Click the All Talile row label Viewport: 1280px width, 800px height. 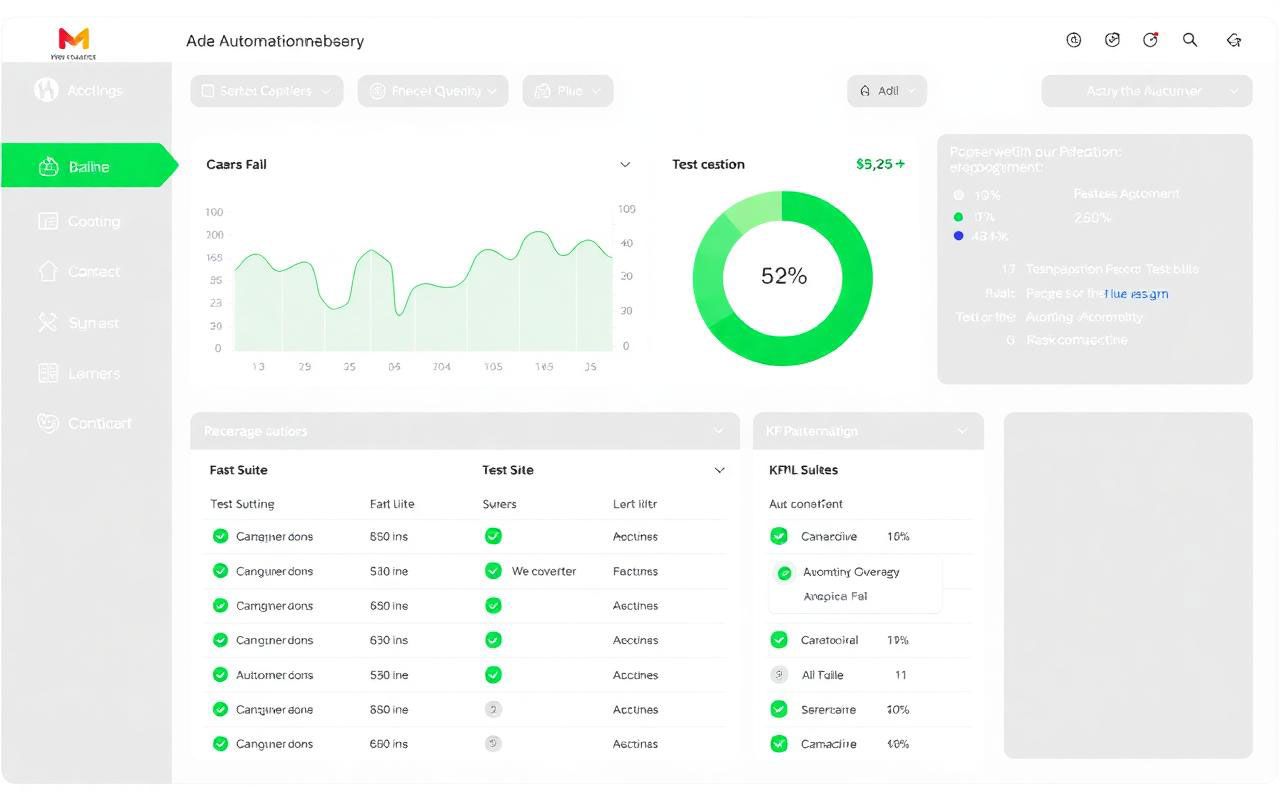tap(822, 675)
